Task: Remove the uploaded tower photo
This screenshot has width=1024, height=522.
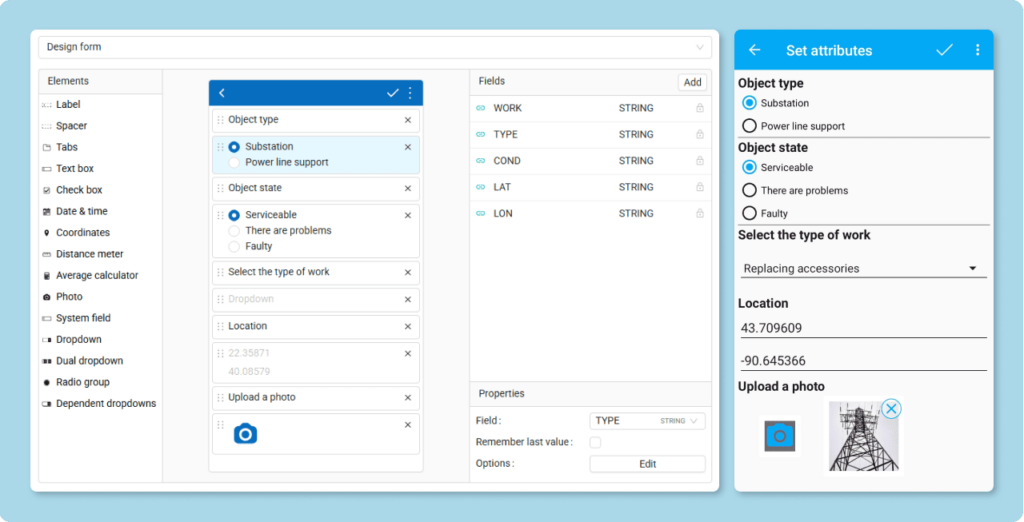Action: 891,409
